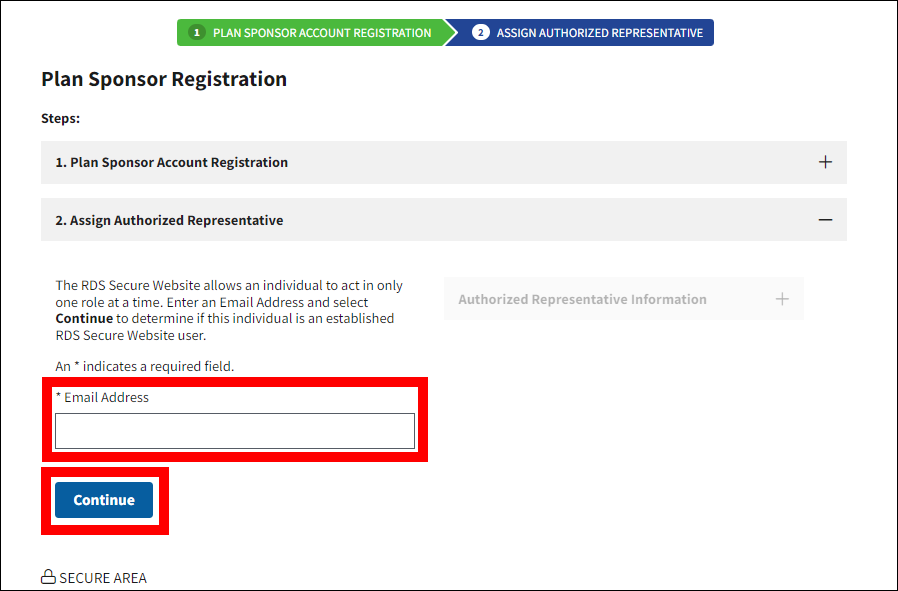Focus the Email Address text box
This screenshot has height=591, width=898.
coord(234,431)
